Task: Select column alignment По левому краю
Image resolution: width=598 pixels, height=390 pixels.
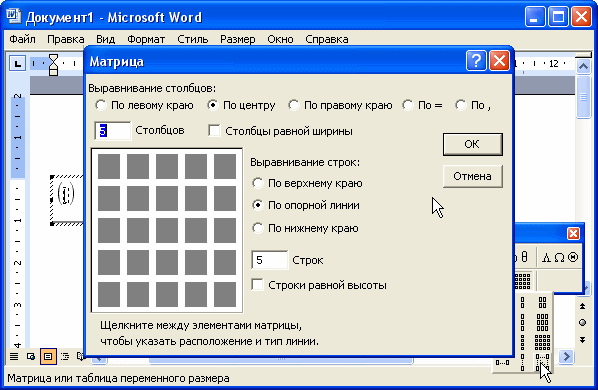Action: click(144, 105)
